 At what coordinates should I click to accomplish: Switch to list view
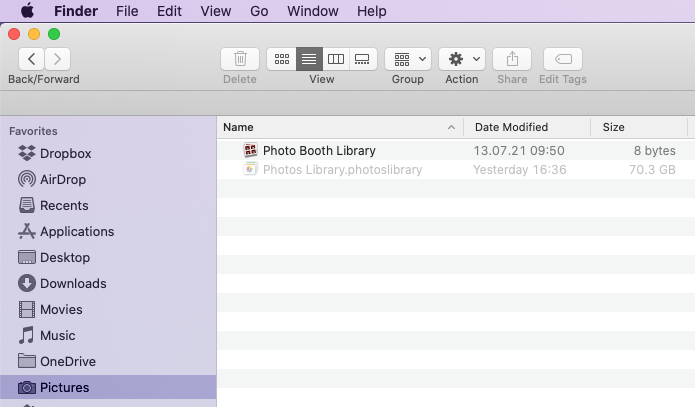pos(309,59)
